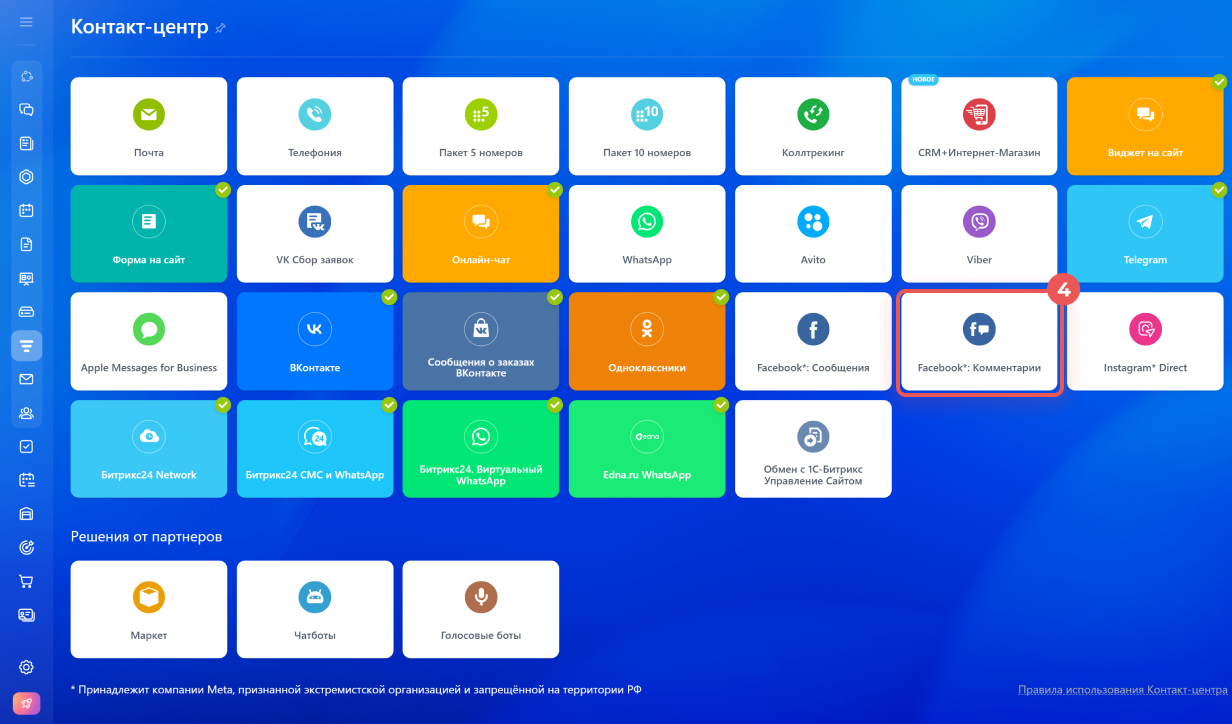Viewport: 1232px width, 724px height.
Task: Open the Онлайн-чат tile
Action: coord(481,233)
